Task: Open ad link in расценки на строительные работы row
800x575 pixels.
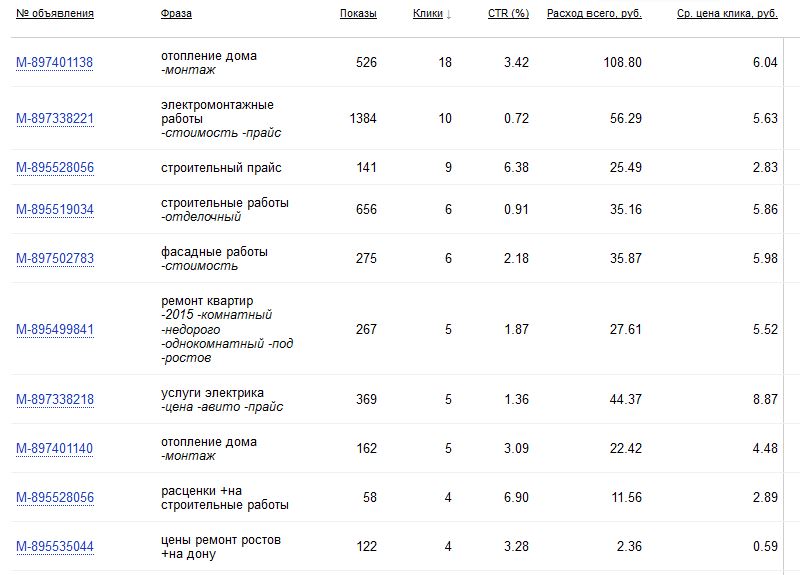Action: click(x=55, y=498)
